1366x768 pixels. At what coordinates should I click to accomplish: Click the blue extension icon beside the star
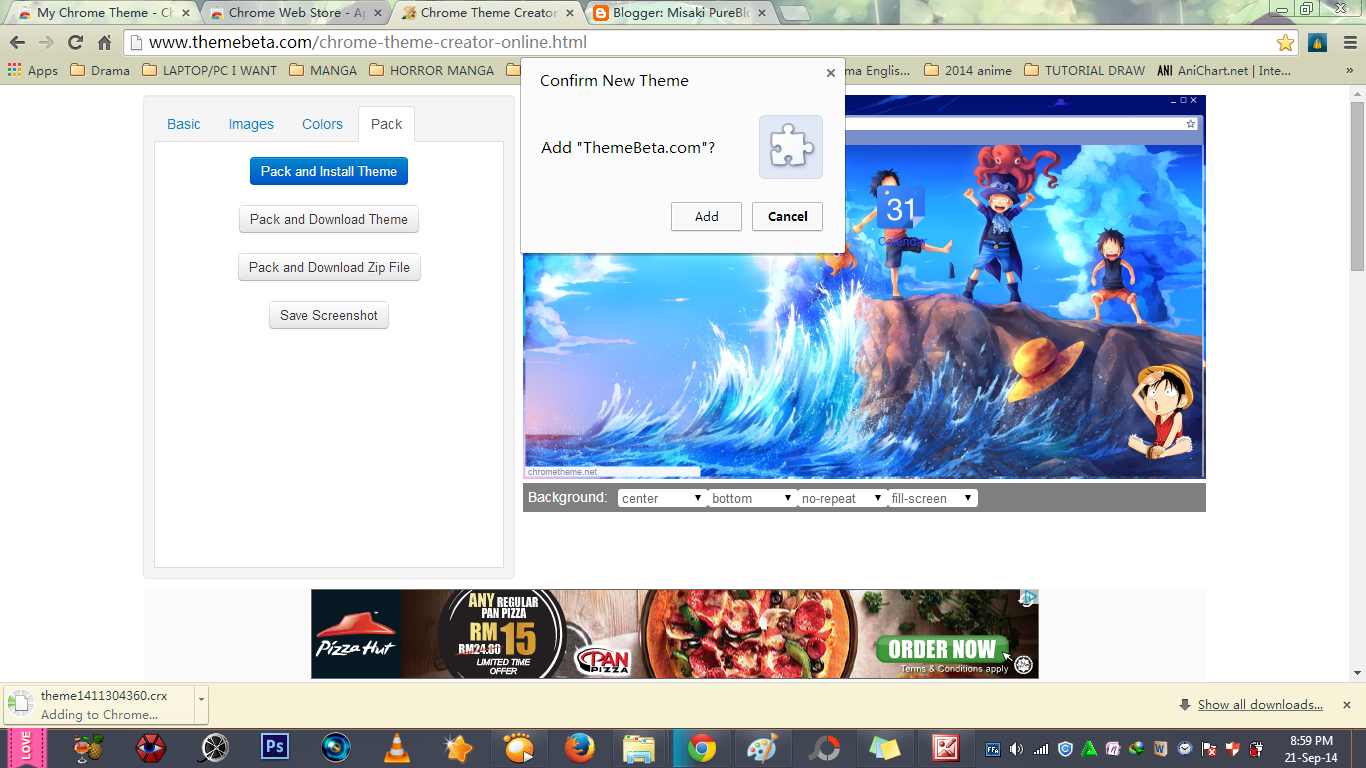[x=1317, y=43]
